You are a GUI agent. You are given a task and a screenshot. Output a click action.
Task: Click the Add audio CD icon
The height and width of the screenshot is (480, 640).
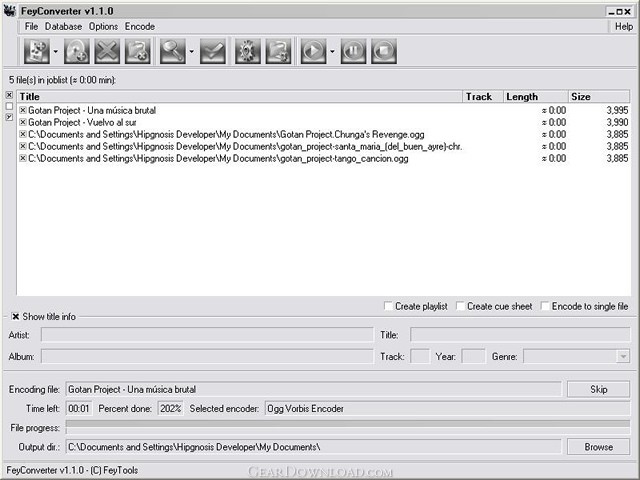(77, 51)
